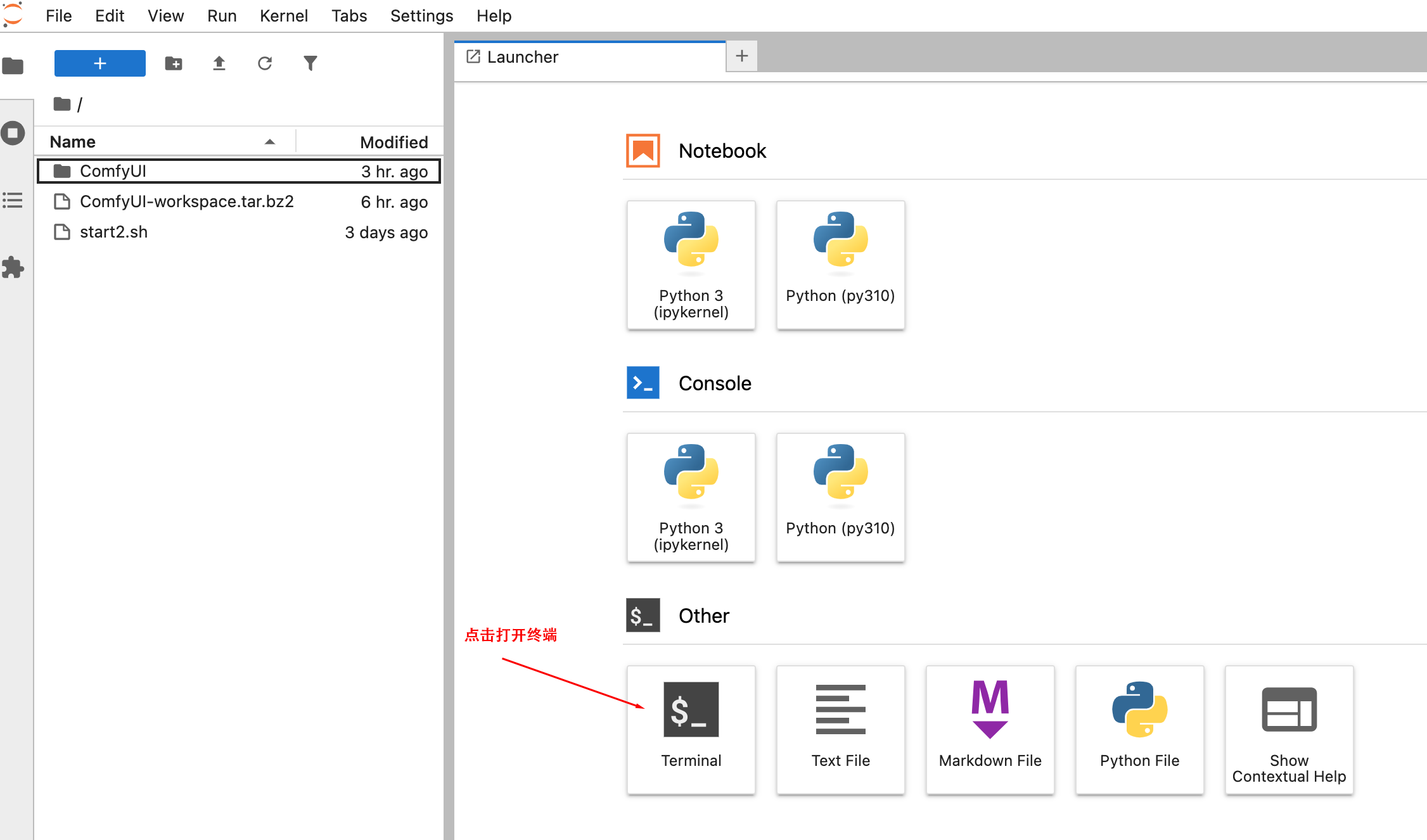Select the ComfyUI folder
1427x840 pixels.
click(x=239, y=171)
